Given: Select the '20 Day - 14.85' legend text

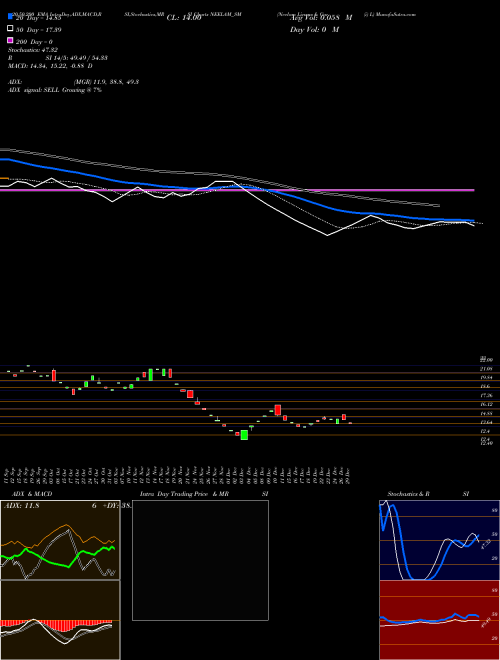Looking at the screenshot, I should click(x=39, y=18).
